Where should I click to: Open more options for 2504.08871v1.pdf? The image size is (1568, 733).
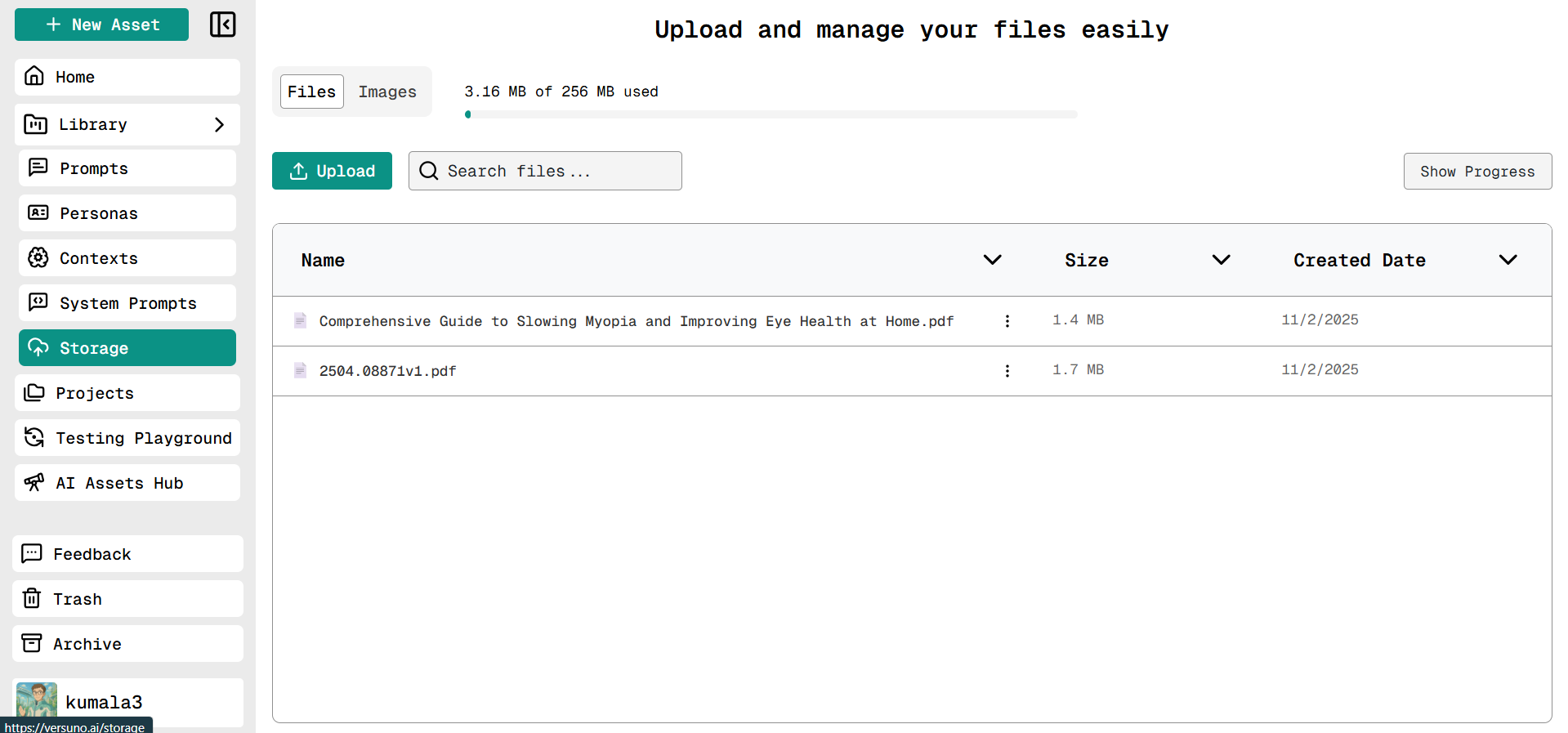tap(1007, 371)
